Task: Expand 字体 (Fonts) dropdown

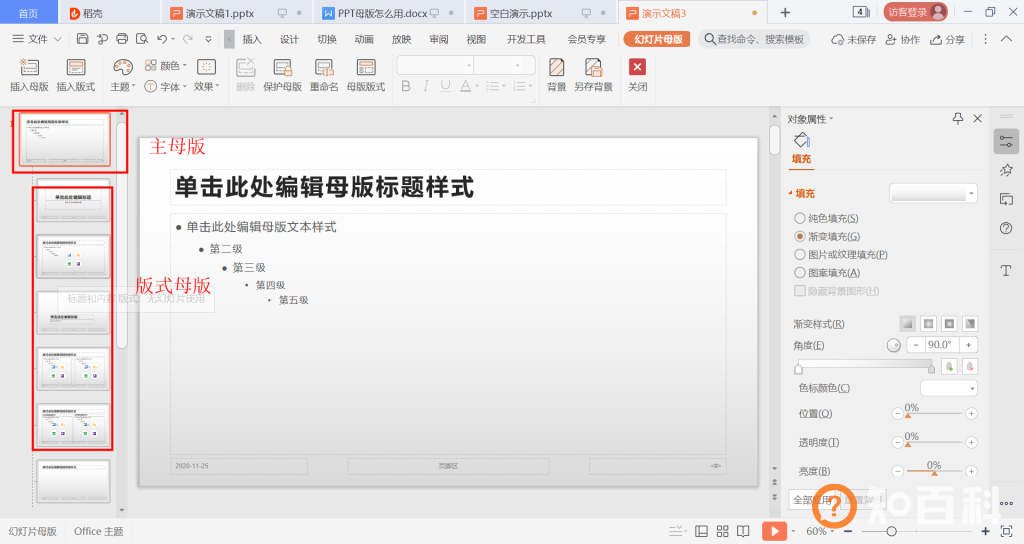Action: click(x=184, y=86)
